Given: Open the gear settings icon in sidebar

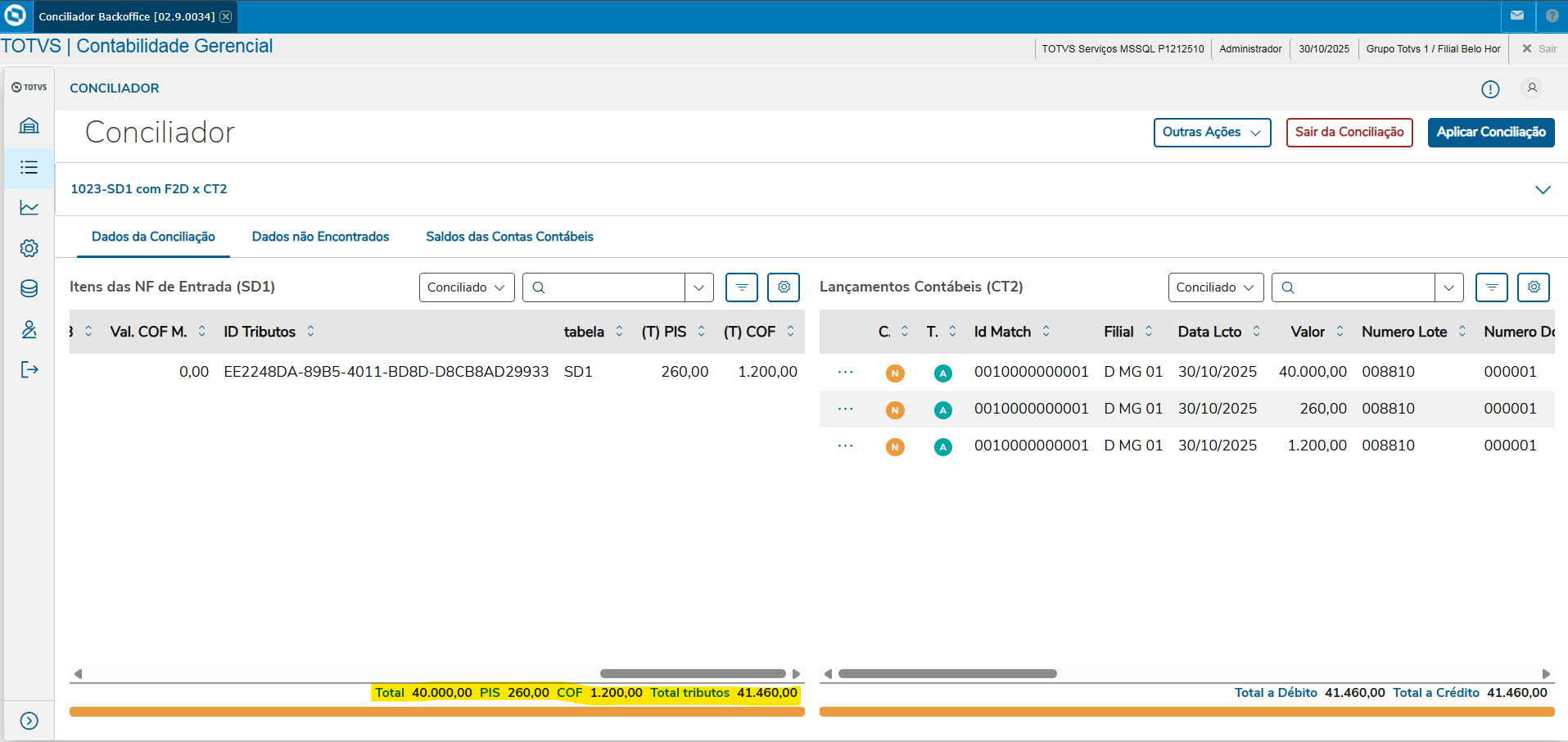Looking at the screenshot, I should (29, 248).
